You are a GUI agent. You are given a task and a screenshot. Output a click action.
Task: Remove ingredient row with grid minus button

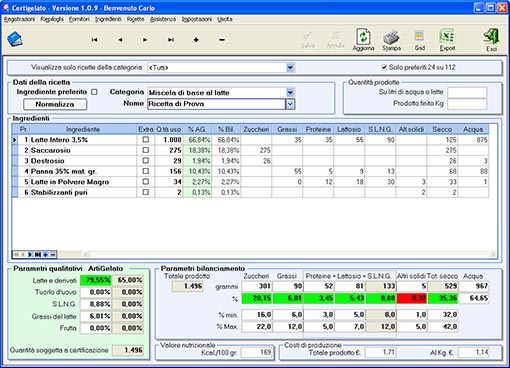click(53, 254)
